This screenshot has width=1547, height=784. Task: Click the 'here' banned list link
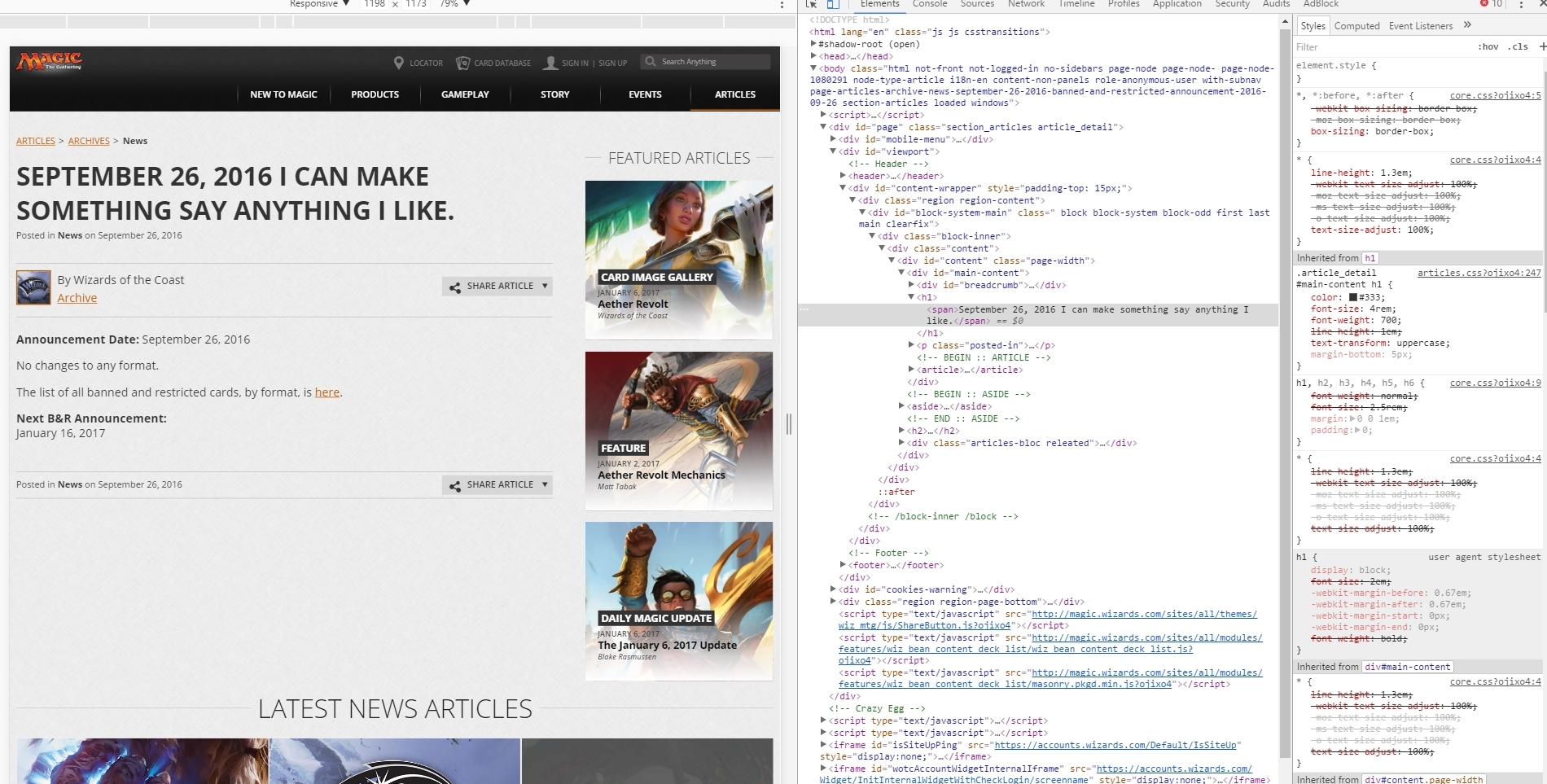[327, 392]
